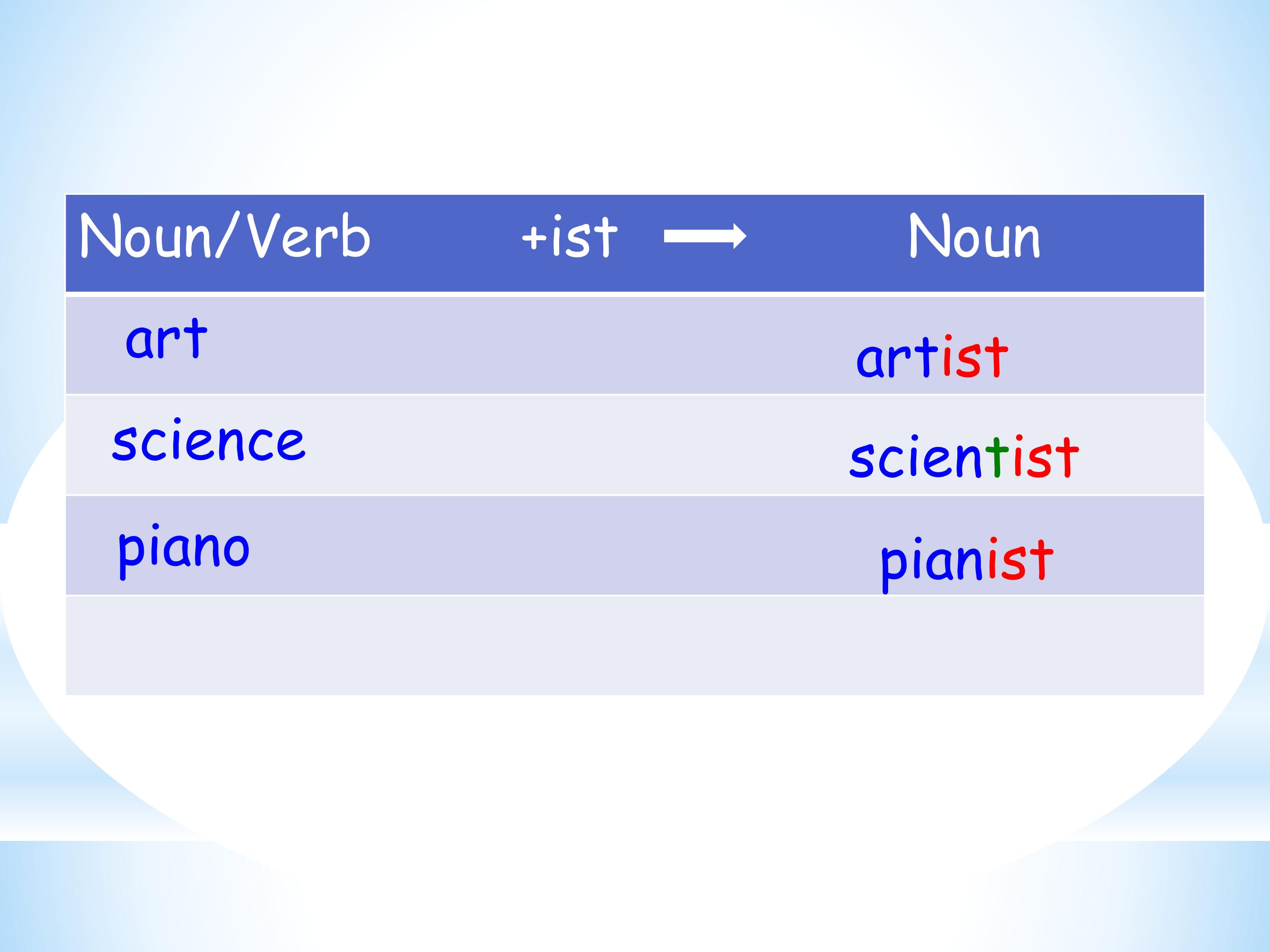Click the empty middle cell of art row

pyautogui.click(x=574, y=346)
